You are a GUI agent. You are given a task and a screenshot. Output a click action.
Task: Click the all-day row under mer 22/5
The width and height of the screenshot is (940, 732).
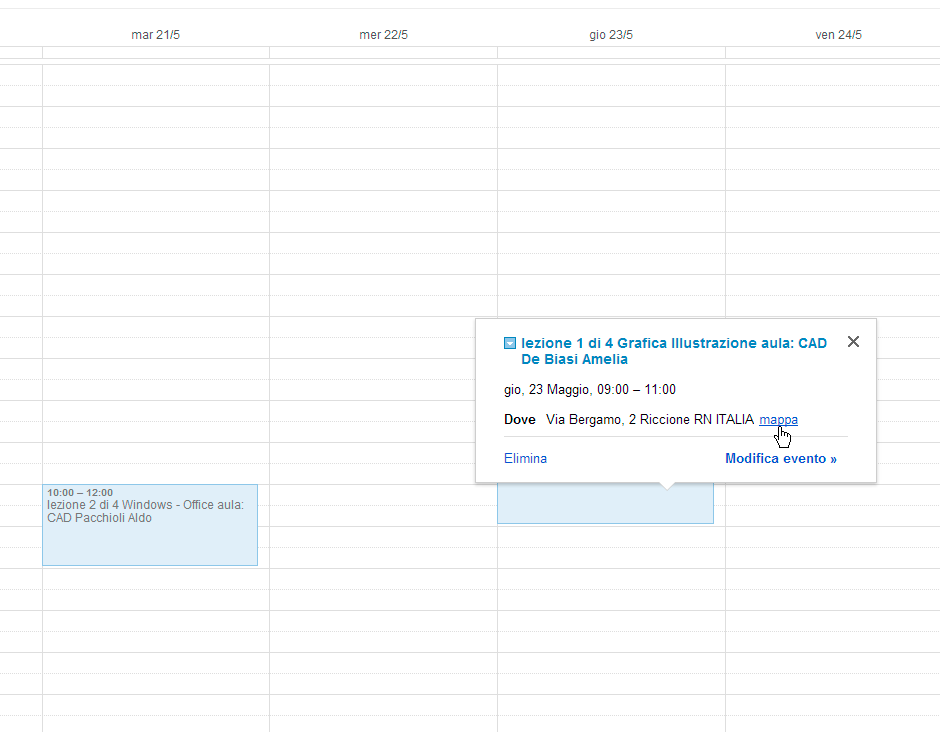(383, 53)
